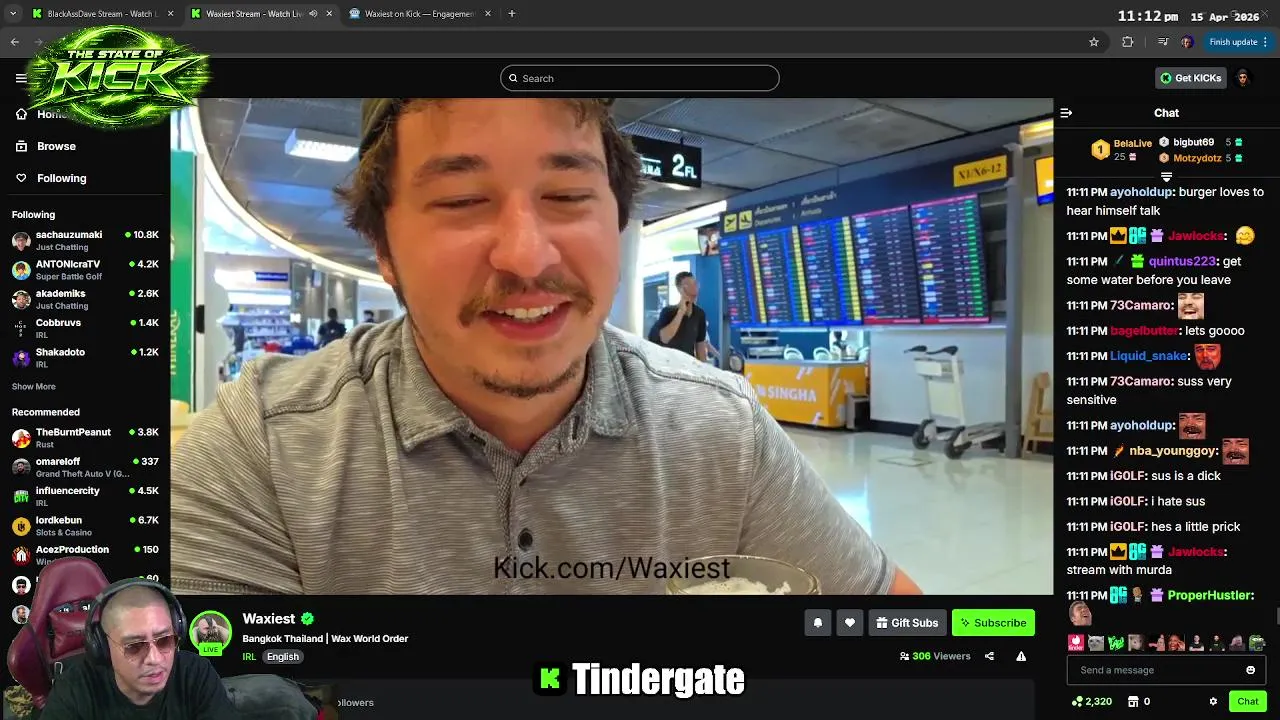Go back in browser history
1280x720 pixels.
(15, 42)
